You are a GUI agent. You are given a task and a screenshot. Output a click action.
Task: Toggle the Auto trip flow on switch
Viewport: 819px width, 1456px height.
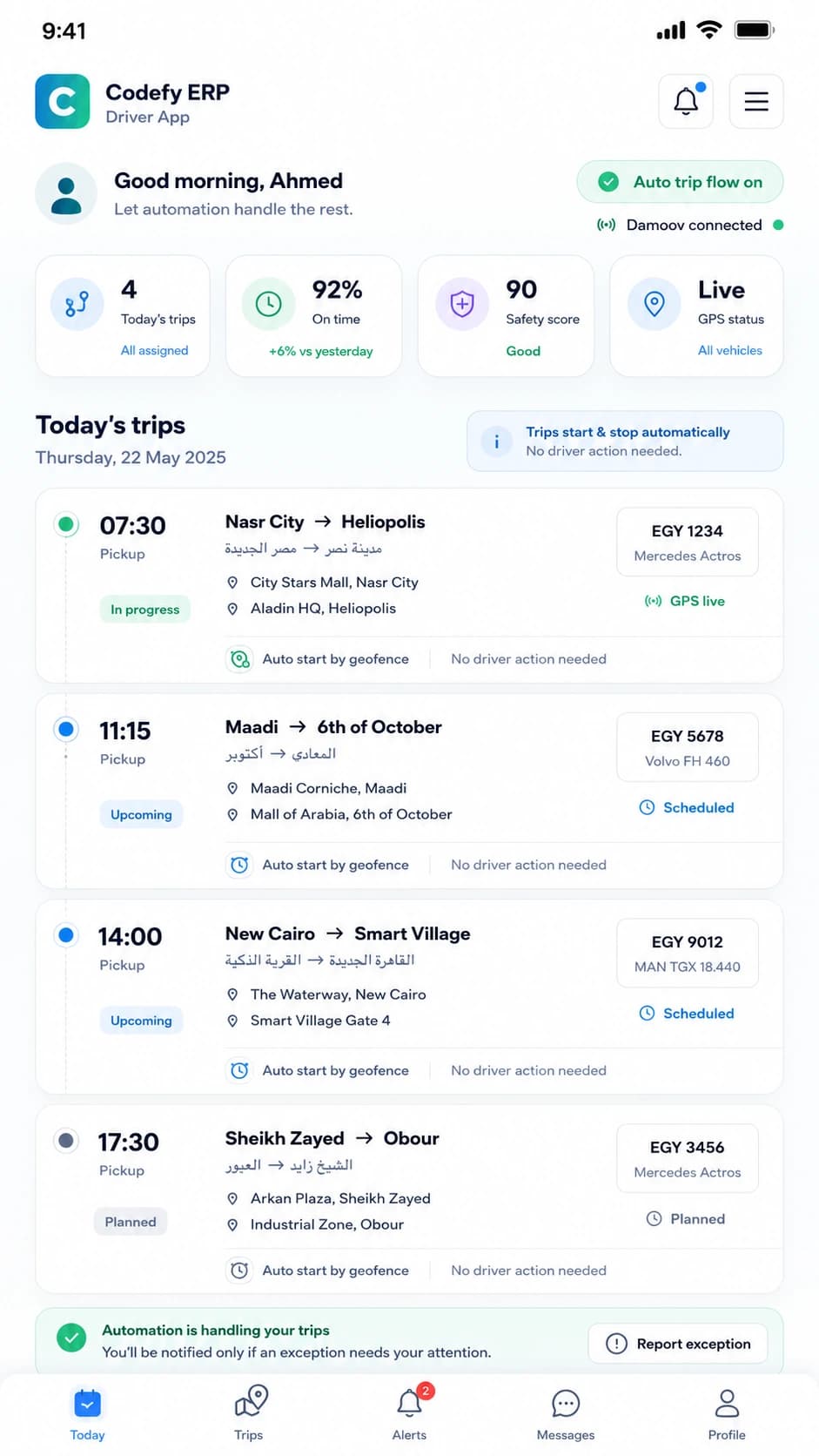coord(681,182)
